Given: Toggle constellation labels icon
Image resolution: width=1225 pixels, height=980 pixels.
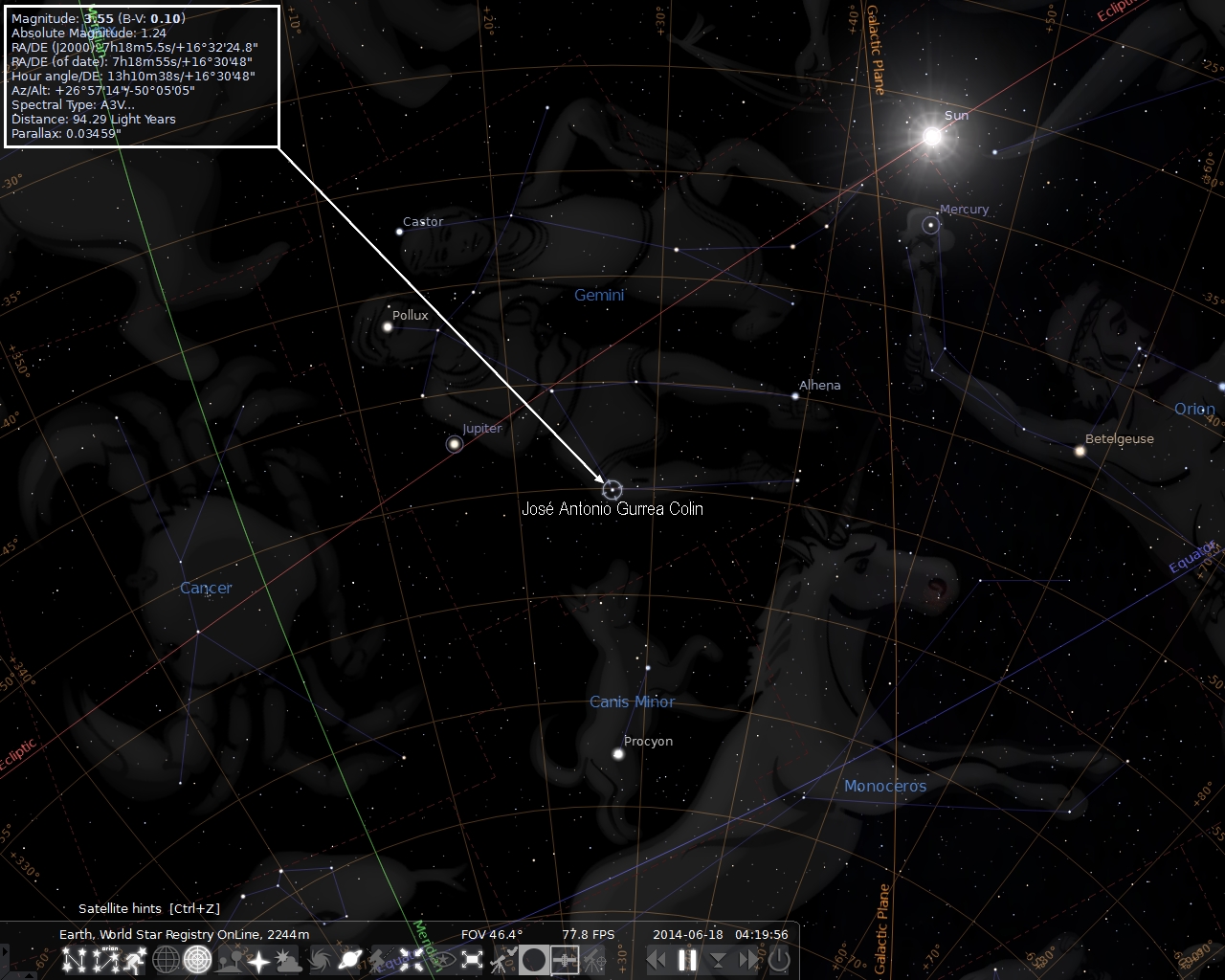Looking at the screenshot, I should click(103, 960).
